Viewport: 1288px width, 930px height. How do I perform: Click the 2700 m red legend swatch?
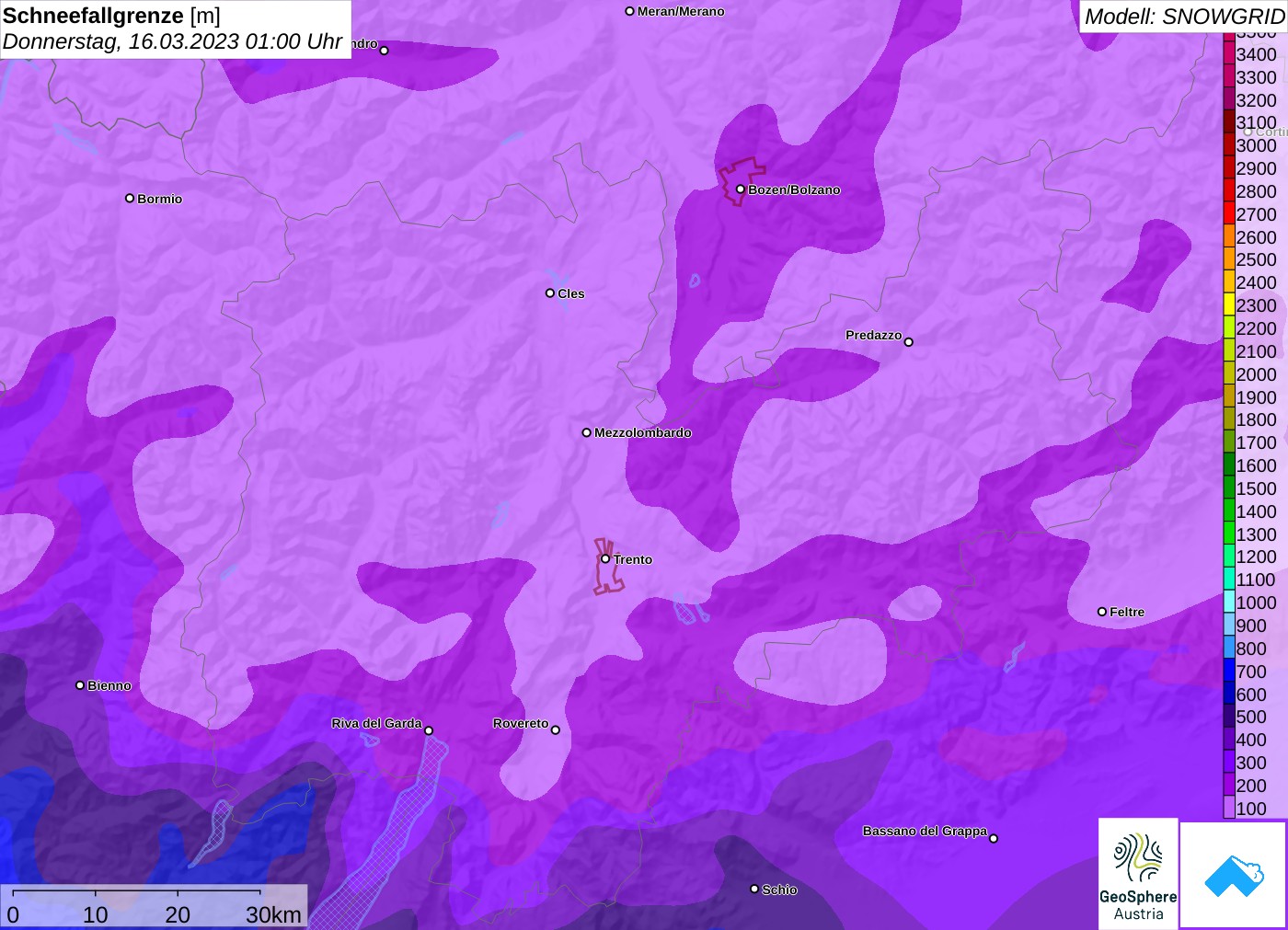(1229, 214)
